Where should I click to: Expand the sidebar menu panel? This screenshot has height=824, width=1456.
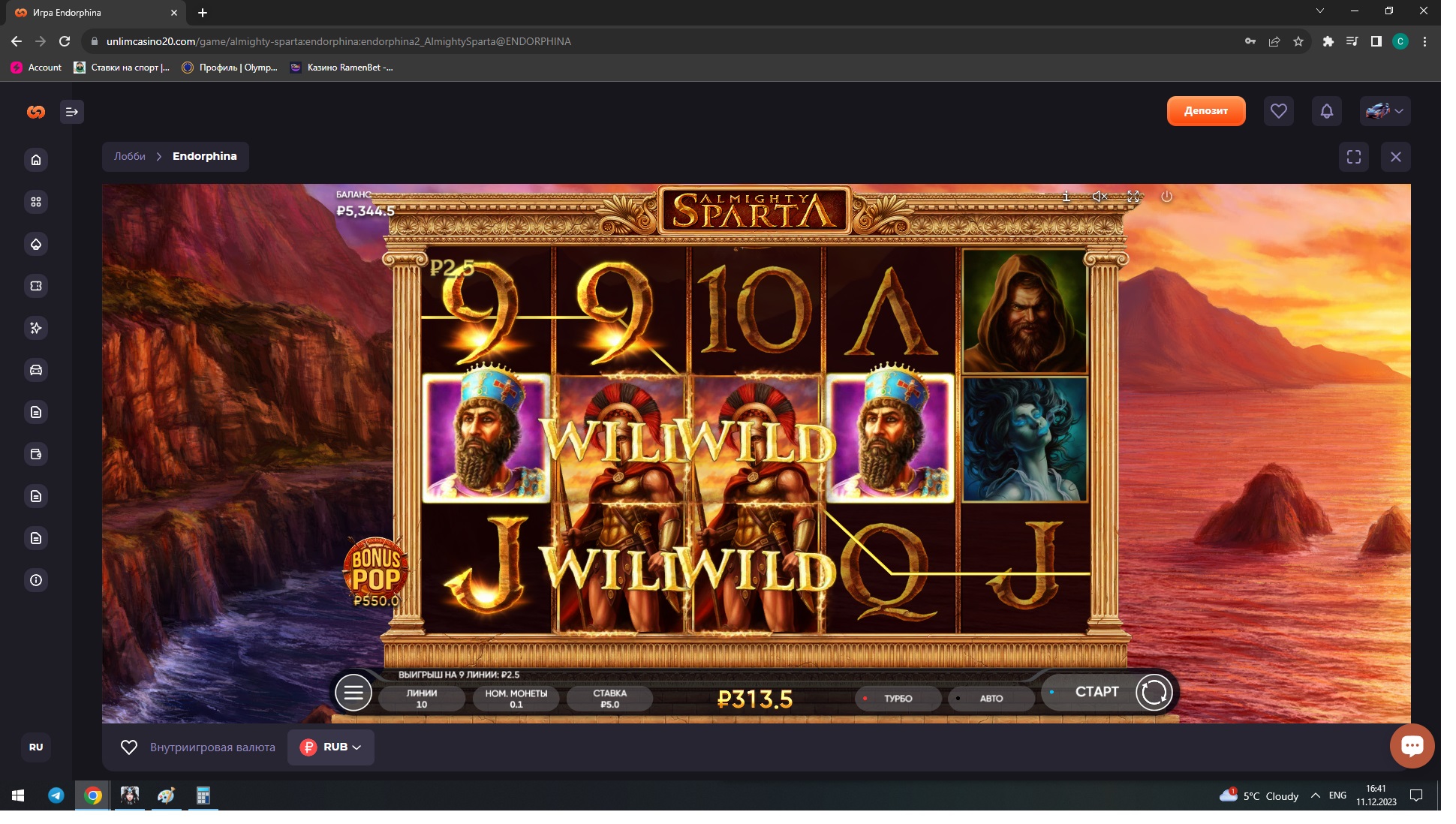[x=72, y=112]
